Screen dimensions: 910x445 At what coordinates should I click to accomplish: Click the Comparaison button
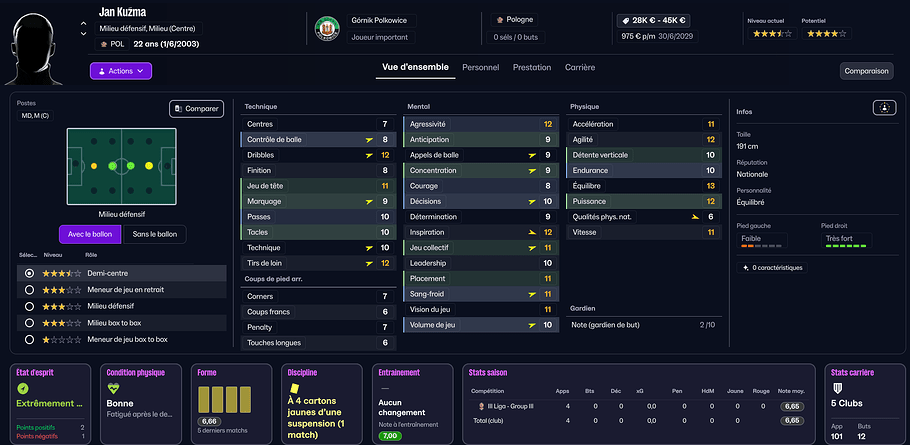pyautogui.click(x=866, y=71)
